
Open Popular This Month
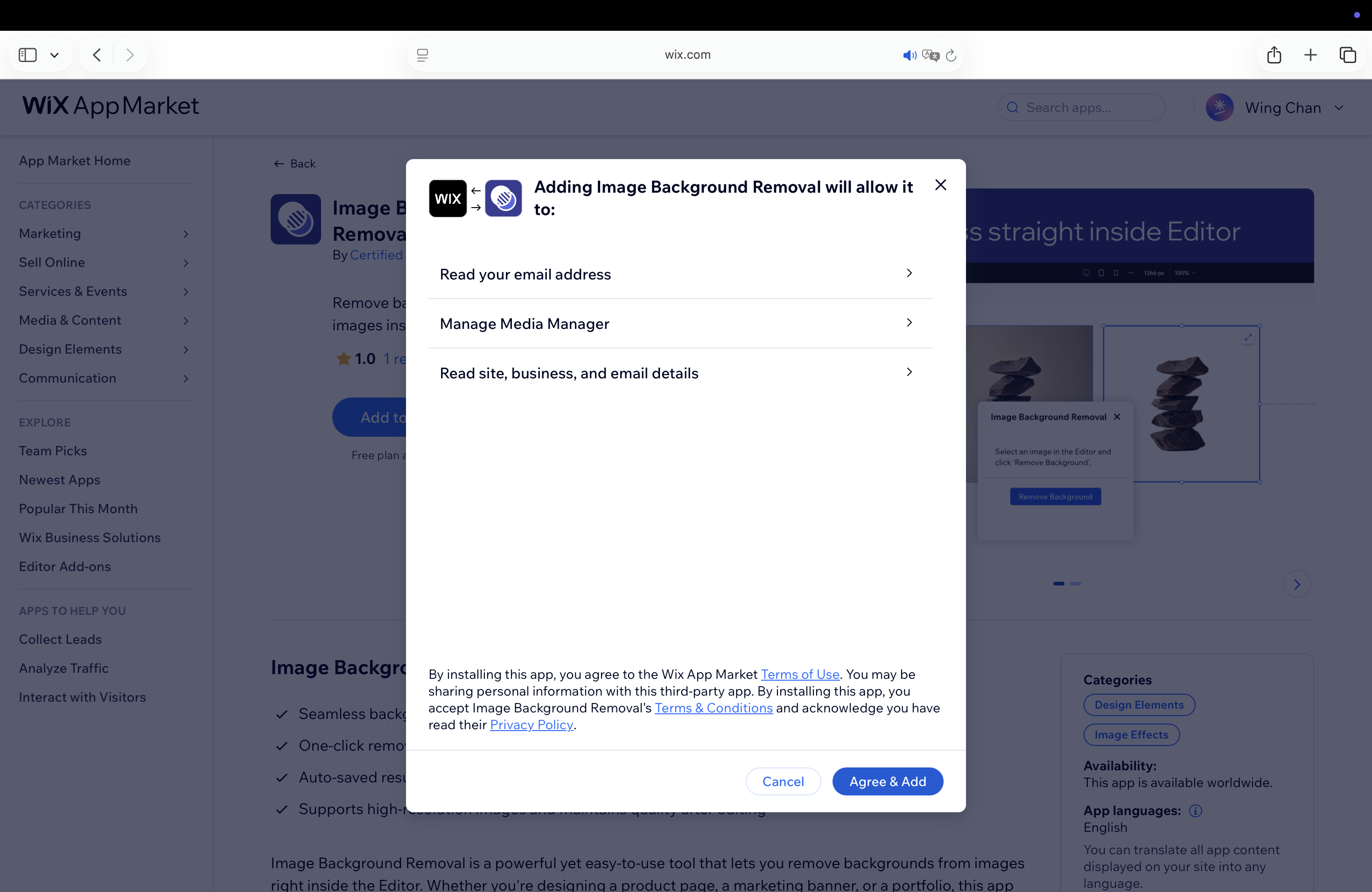[78, 509]
